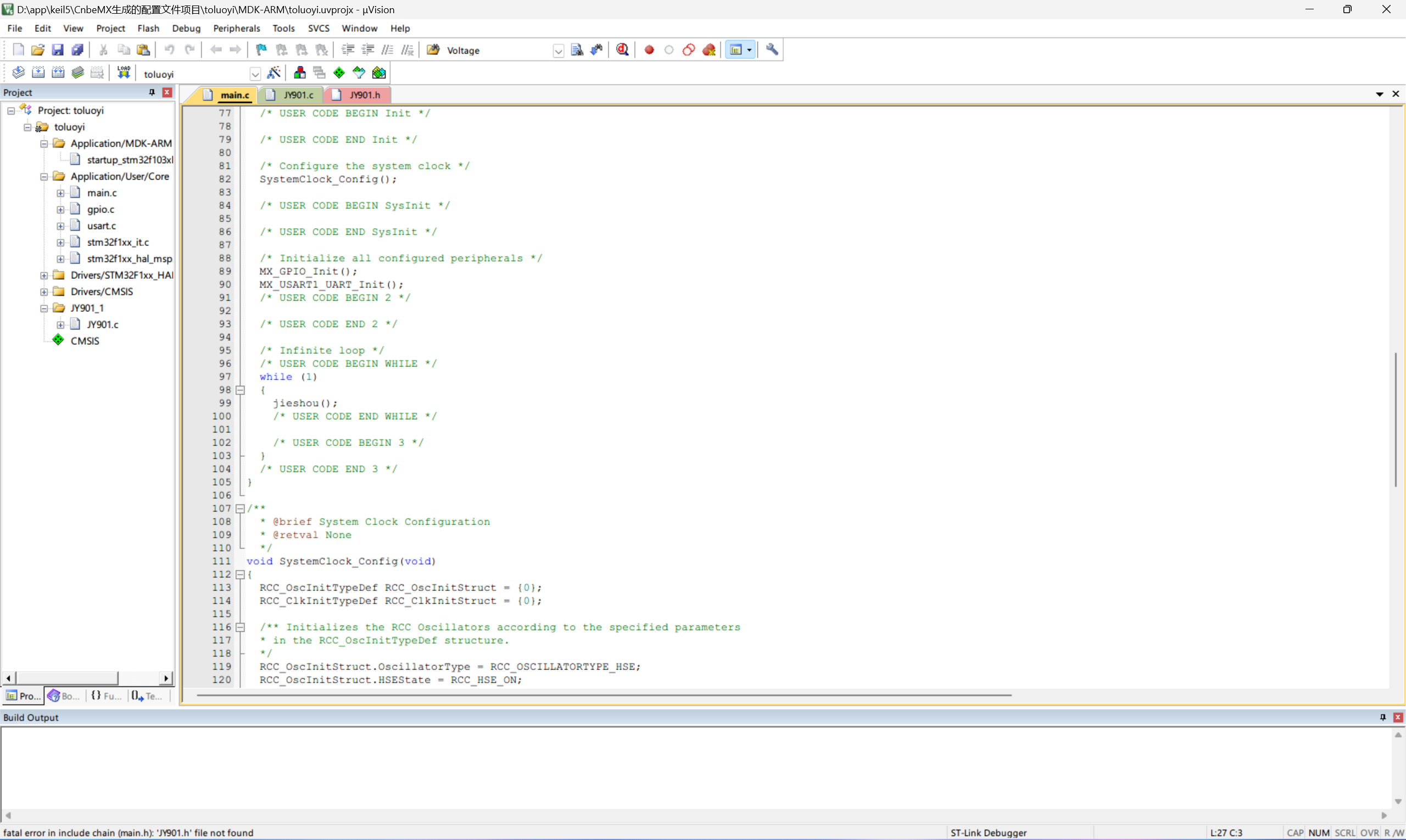Open the toluoyi target dropdown
The width and height of the screenshot is (1406, 840).
tap(255, 74)
